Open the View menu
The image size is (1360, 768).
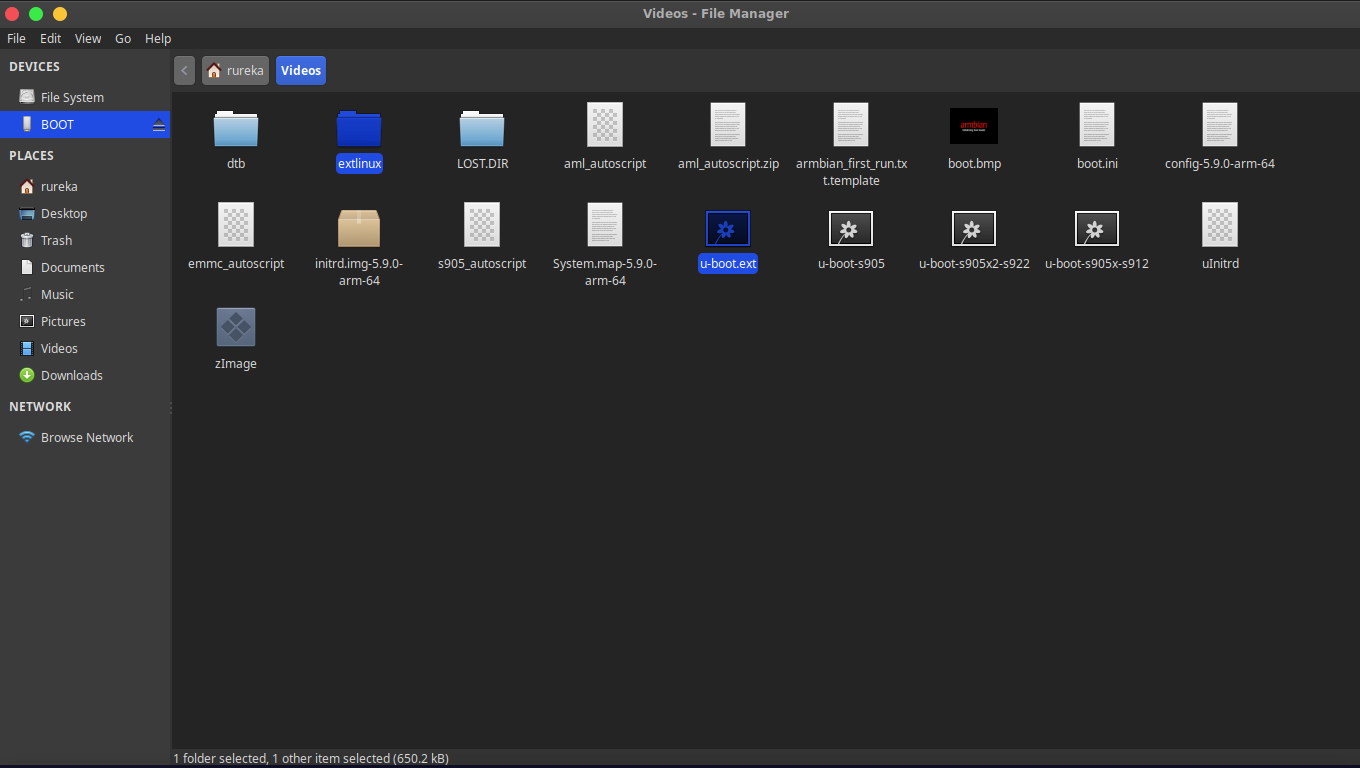tap(88, 38)
